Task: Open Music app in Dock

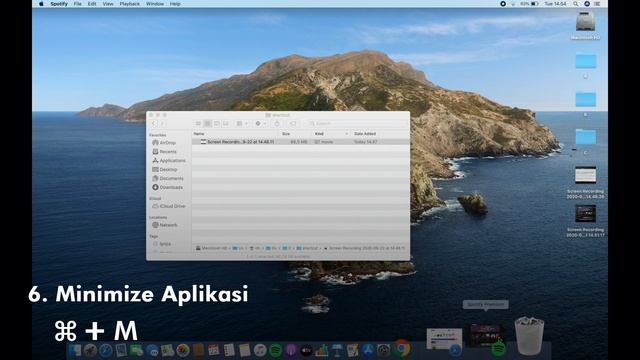Action: coord(260,350)
